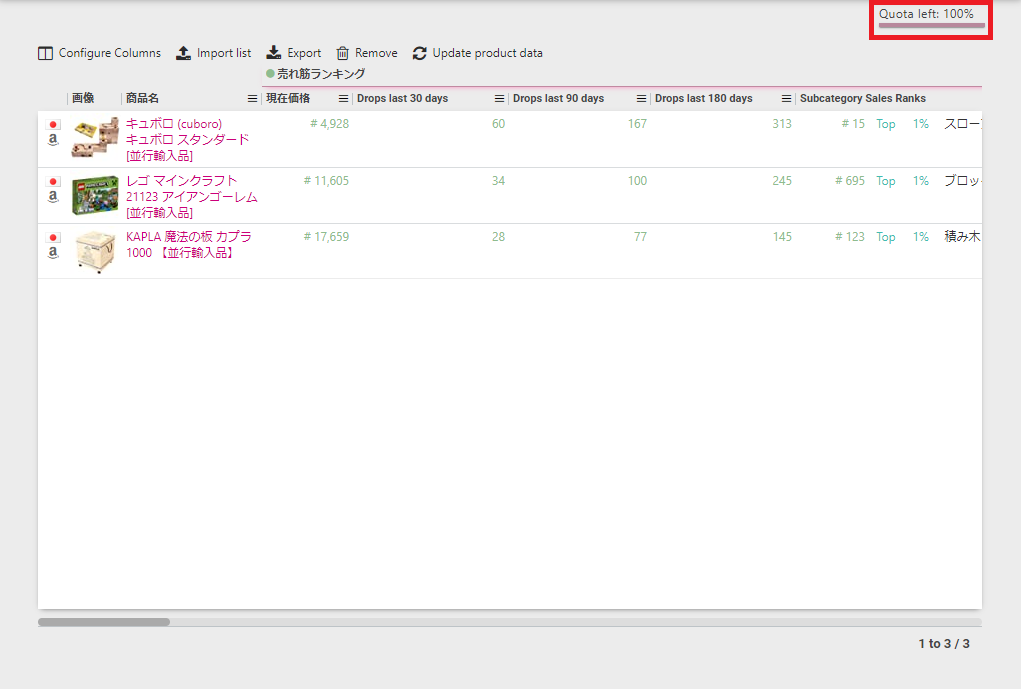Sort by Drops last 90 days header
Viewport: 1021px width, 689px height.
(558, 98)
